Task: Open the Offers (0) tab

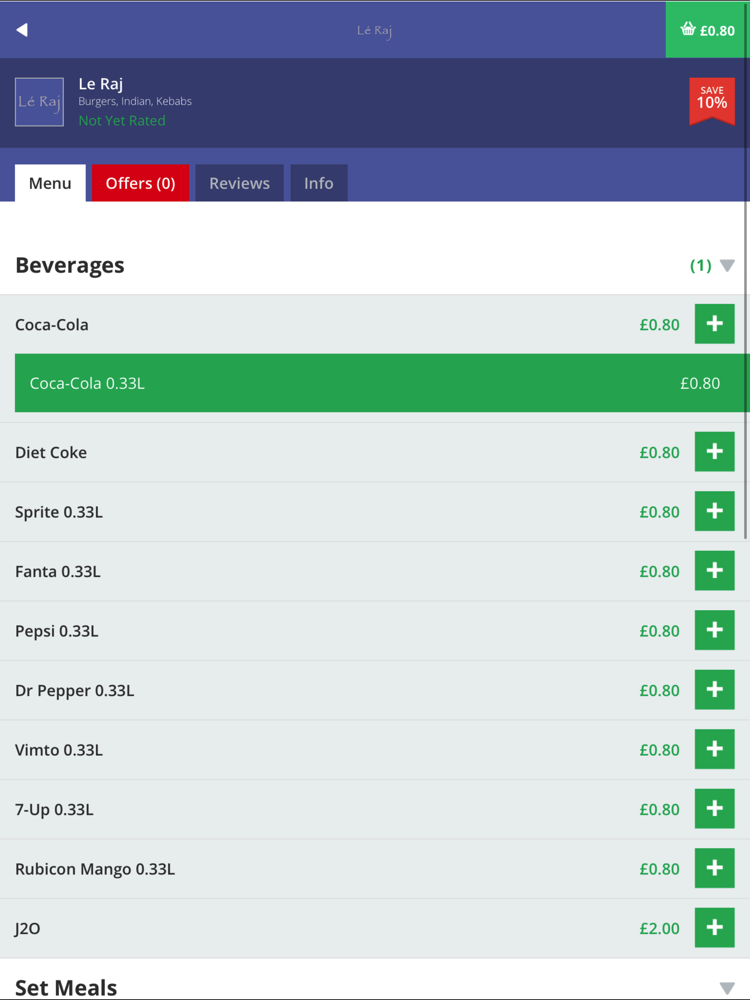Action: click(140, 183)
